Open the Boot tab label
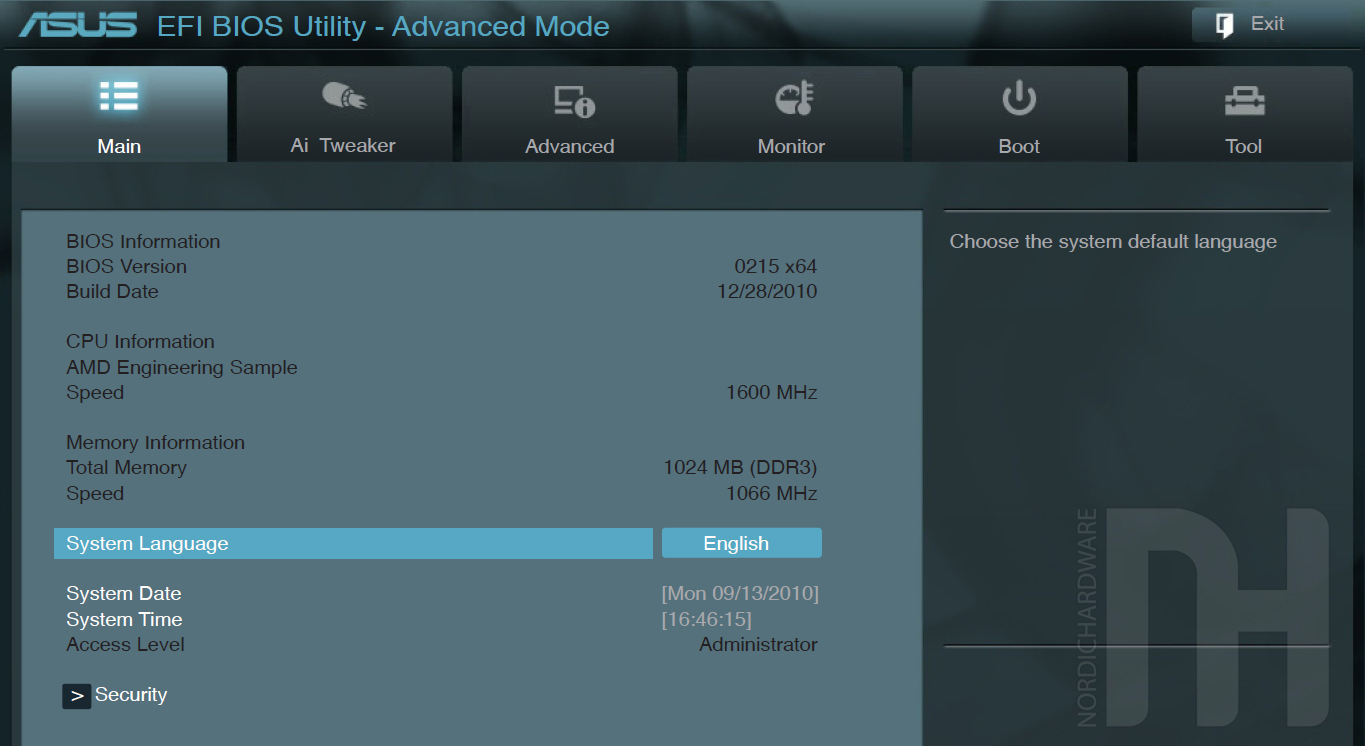The height and width of the screenshot is (746, 1365). tap(1019, 146)
